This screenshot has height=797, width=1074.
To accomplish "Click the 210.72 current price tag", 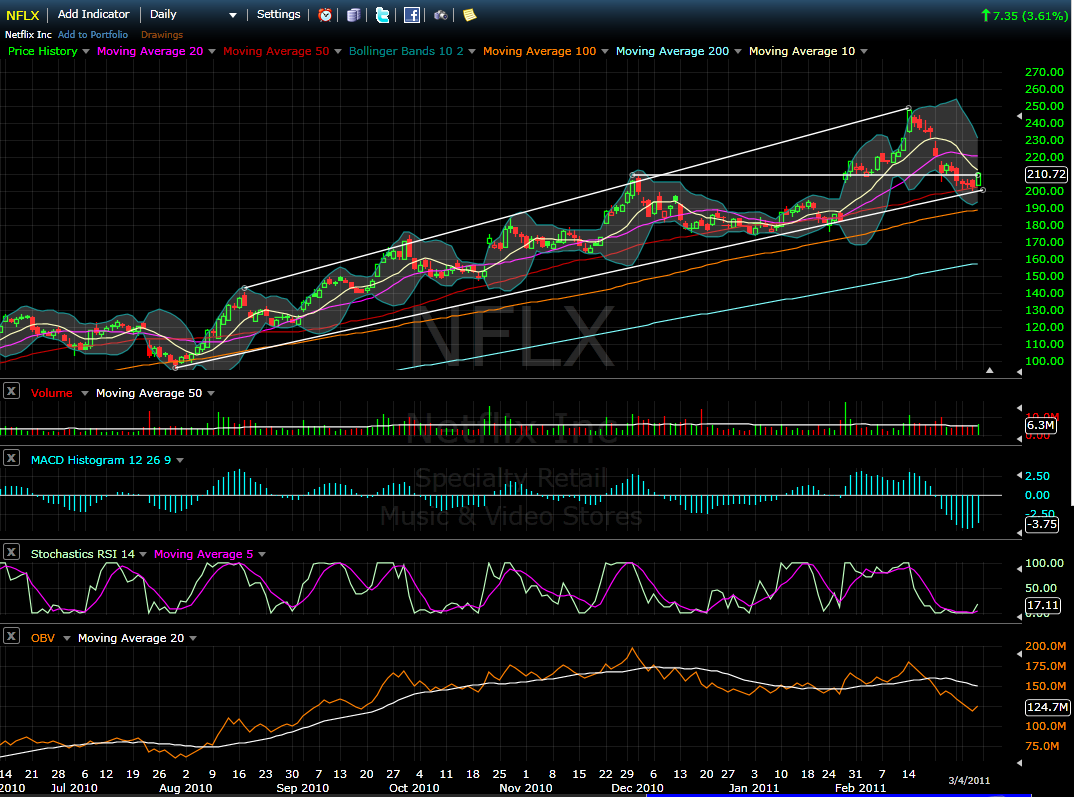I will [x=1046, y=175].
